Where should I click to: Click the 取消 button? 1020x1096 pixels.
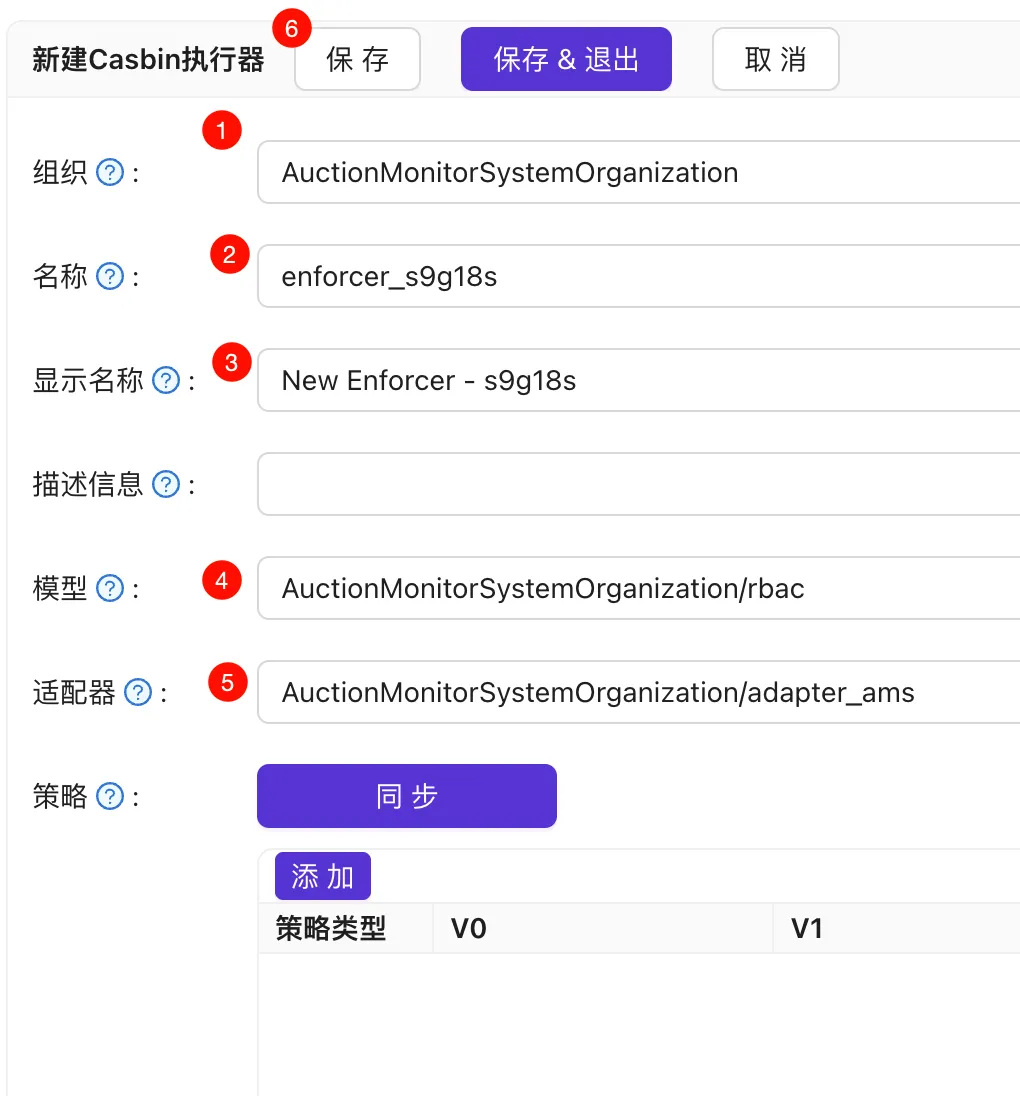tap(775, 59)
